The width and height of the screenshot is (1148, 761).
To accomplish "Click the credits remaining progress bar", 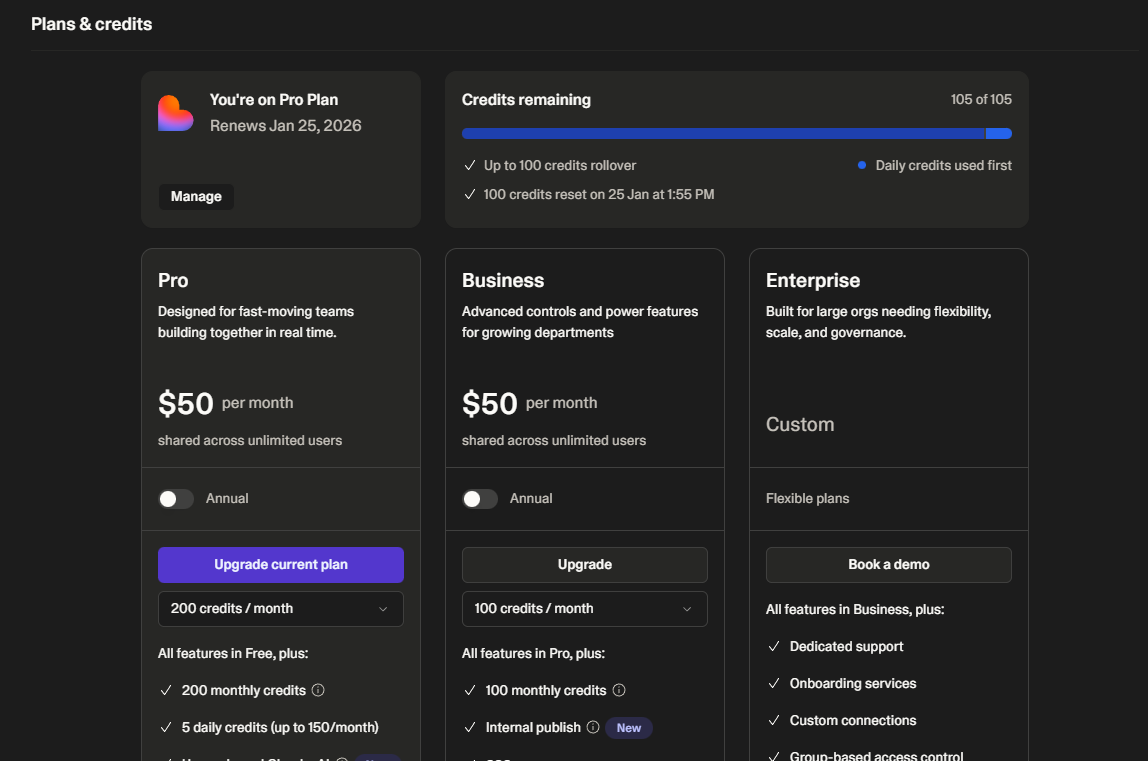I will tap(737, 133).
